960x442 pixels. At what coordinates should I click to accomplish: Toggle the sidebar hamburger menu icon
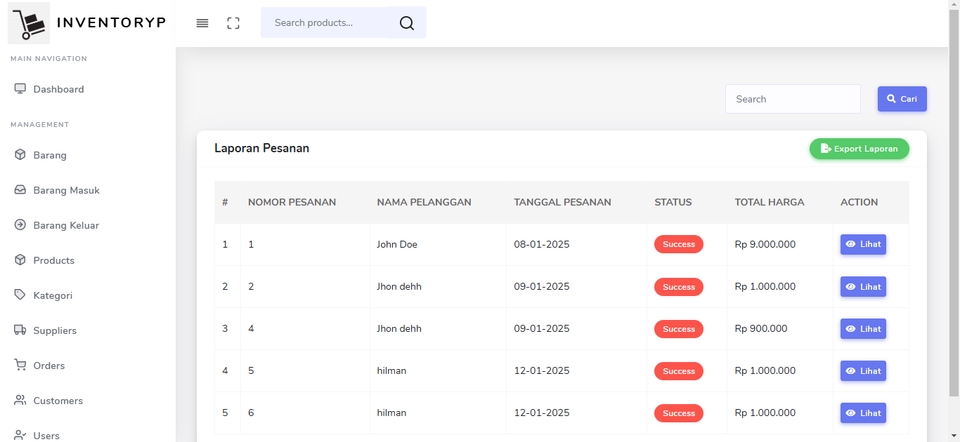click(x=202, y=23)
